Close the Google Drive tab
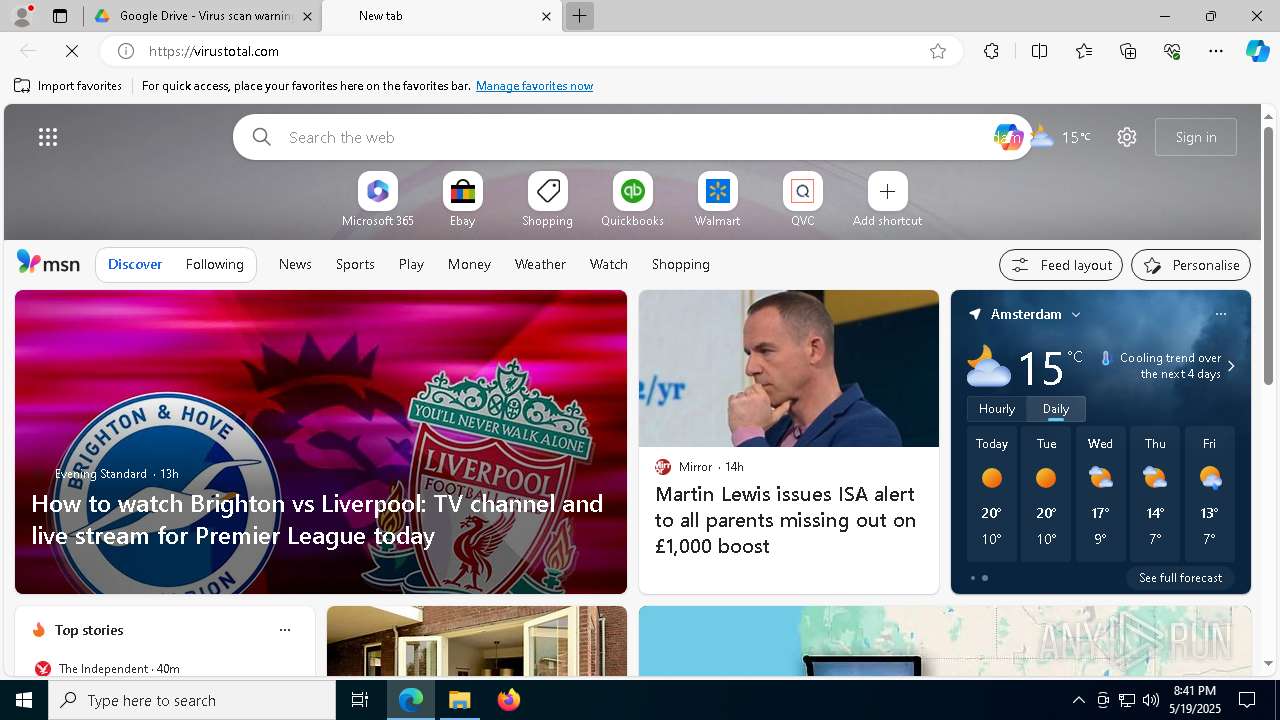Screen dimensions: 1280x720 [307, 16]
